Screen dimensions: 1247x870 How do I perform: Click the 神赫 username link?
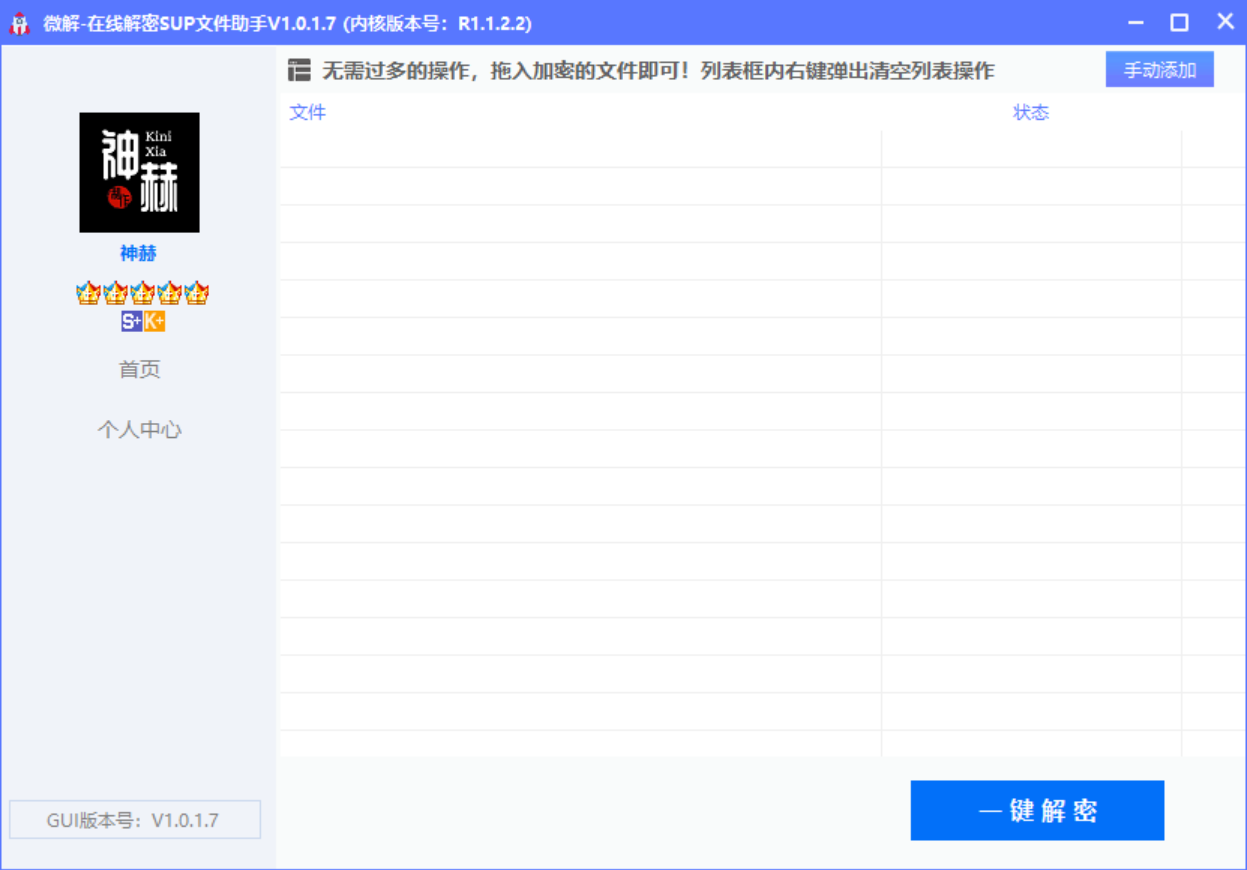139,254
